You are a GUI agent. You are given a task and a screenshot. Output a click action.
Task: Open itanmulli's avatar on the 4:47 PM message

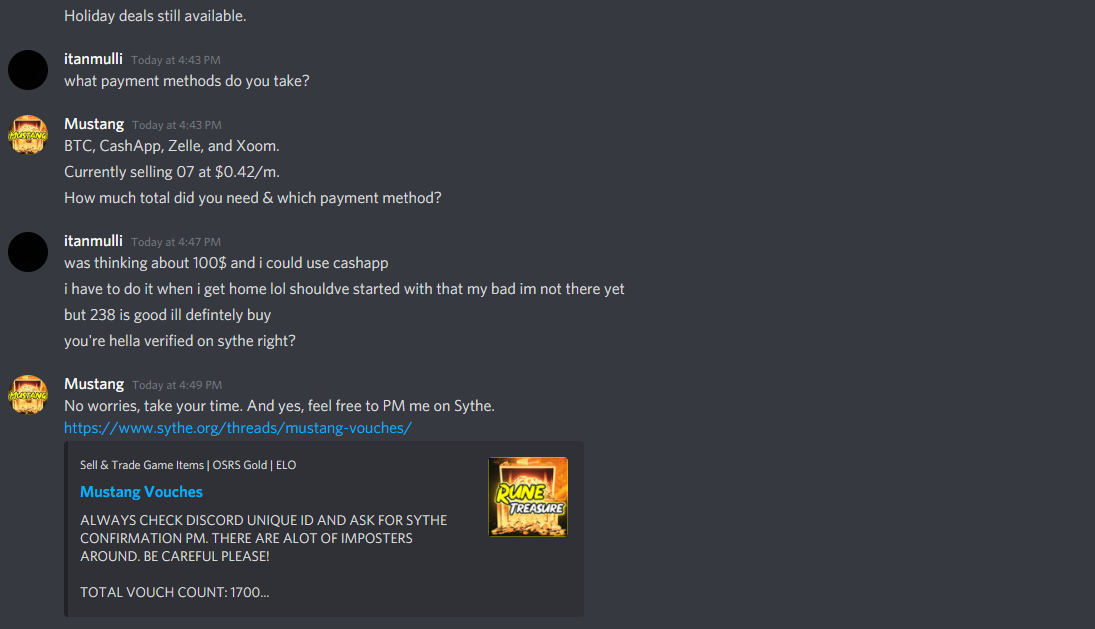(x=28, y=251)
